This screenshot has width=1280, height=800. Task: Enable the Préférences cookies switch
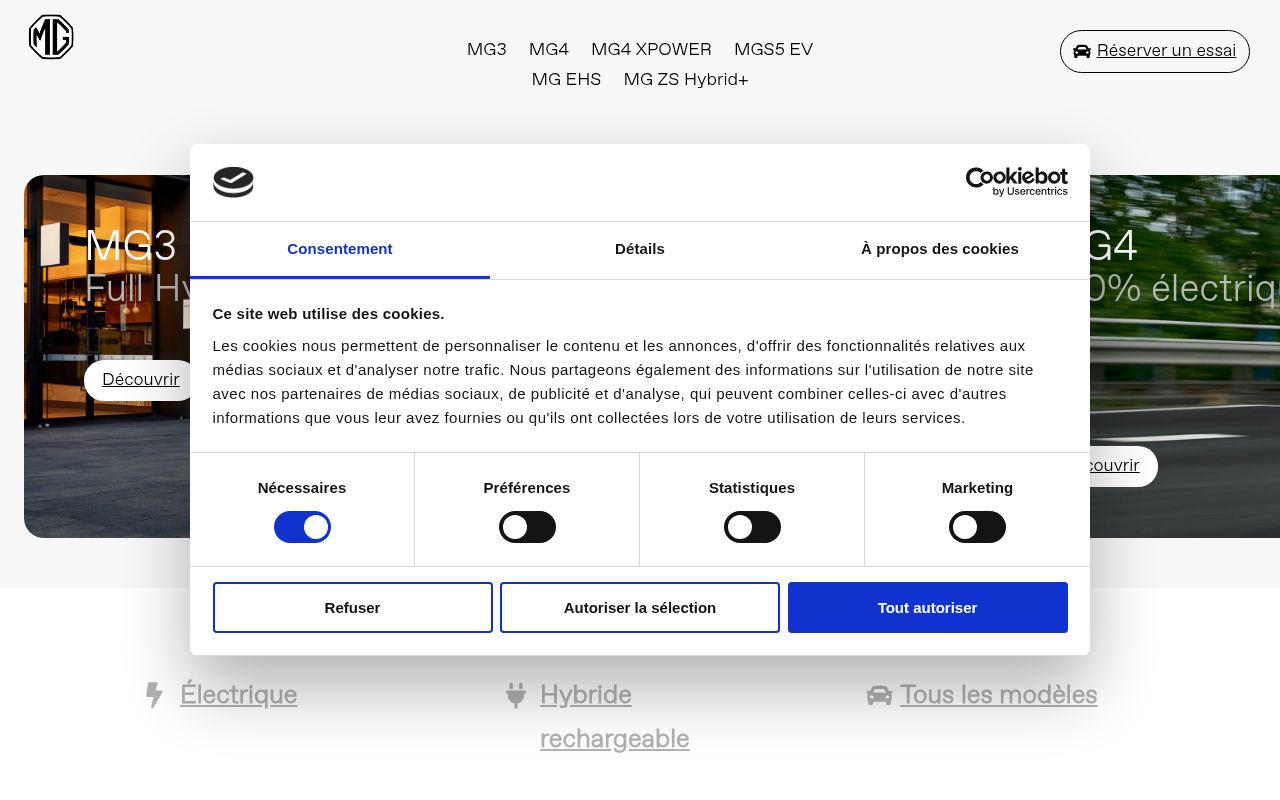point(527,527)
